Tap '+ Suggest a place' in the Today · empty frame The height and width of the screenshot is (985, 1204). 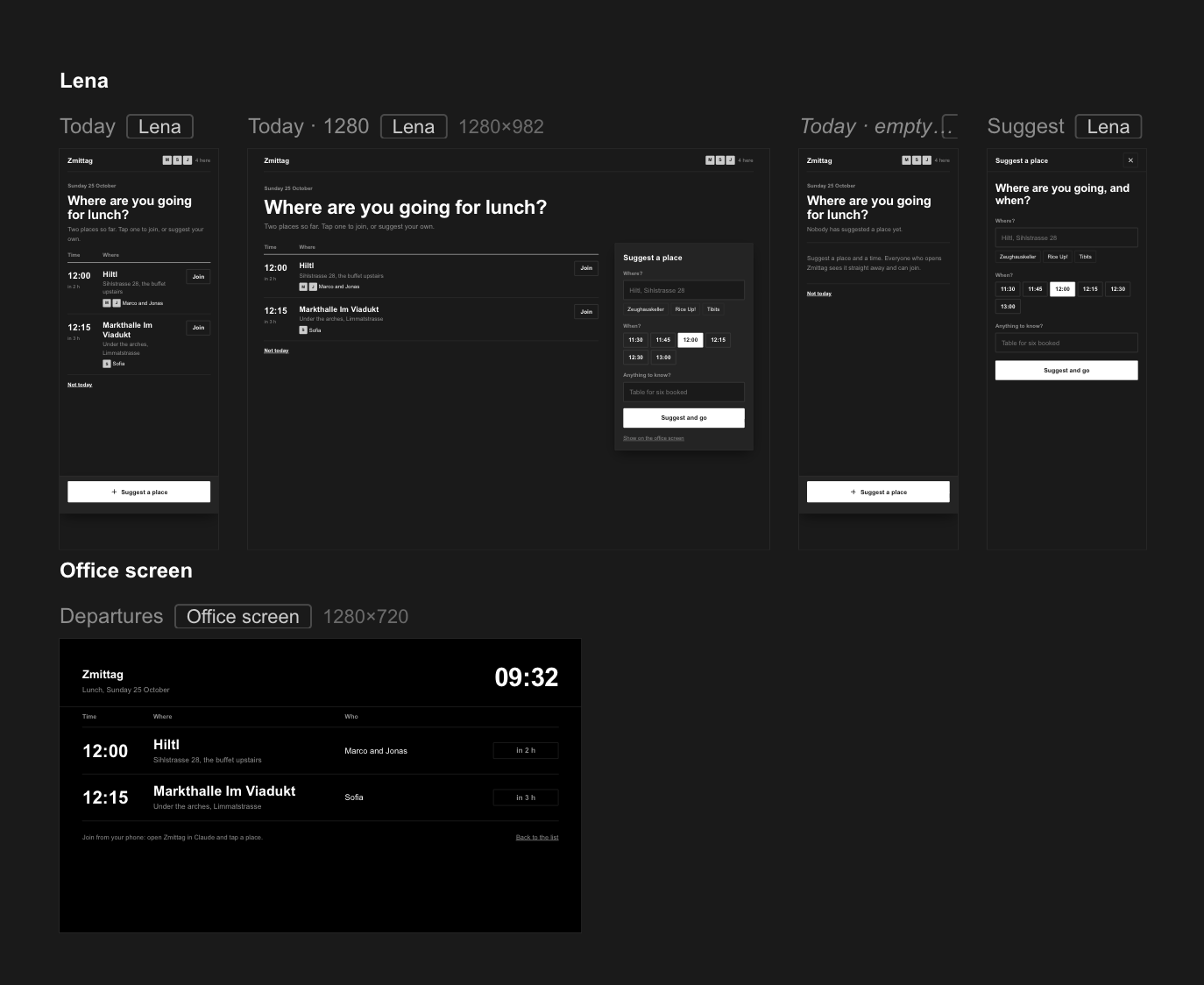(x=878, y=492)
